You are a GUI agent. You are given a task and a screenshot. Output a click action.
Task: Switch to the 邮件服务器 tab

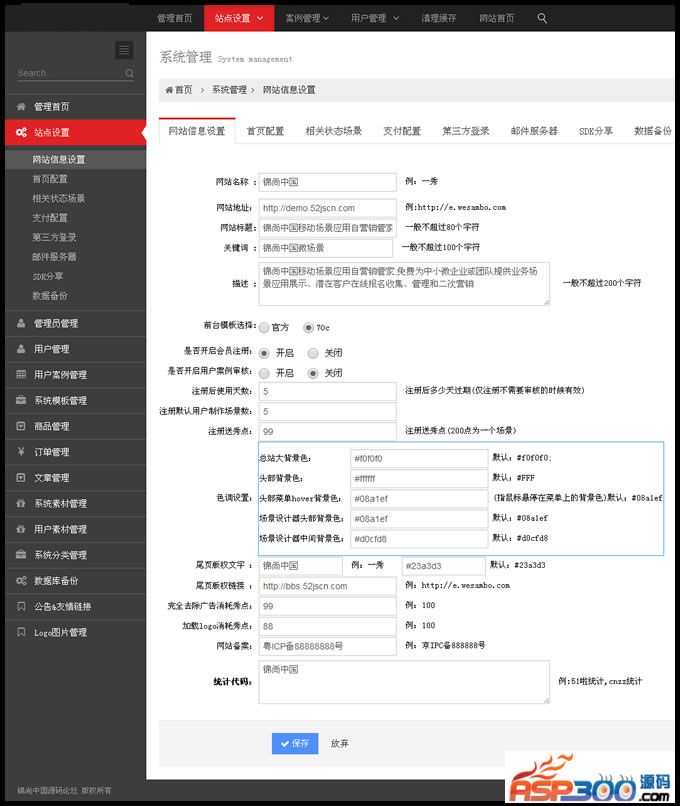point(534,131)
